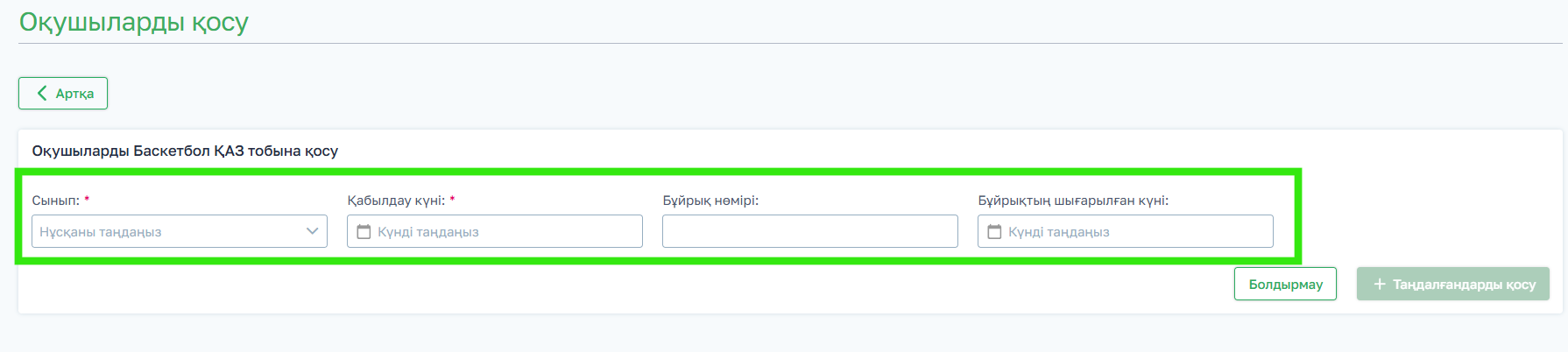Click the Бұйрықтың шығарылған күні label

(x=1073, y=201)
